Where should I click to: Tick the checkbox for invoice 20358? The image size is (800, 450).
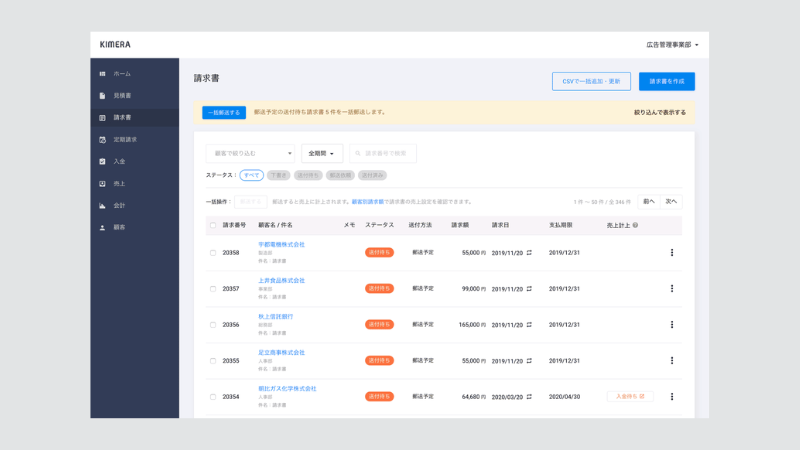coord(213,253)
